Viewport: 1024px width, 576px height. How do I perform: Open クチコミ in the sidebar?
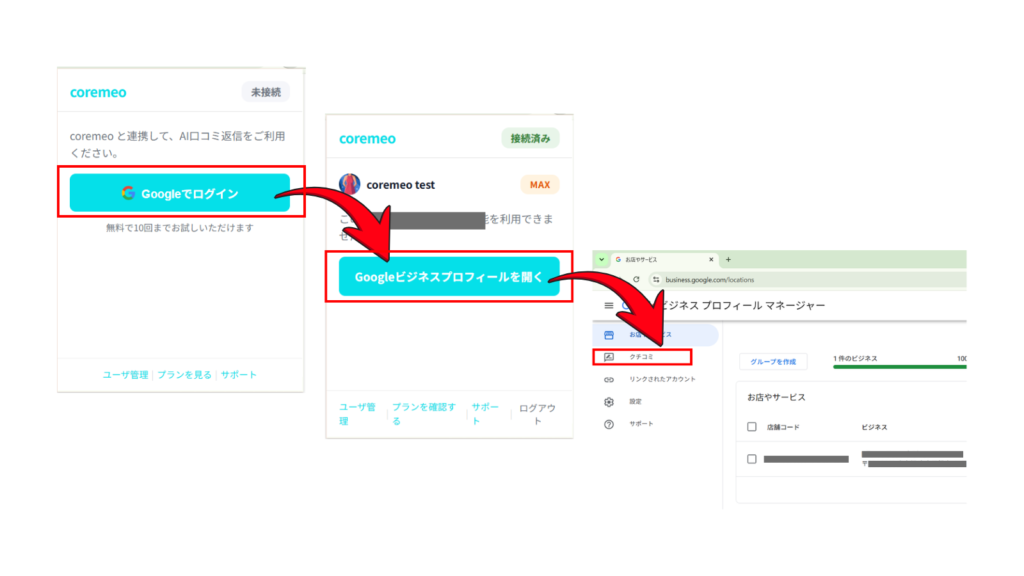click(x=642, y=357)
